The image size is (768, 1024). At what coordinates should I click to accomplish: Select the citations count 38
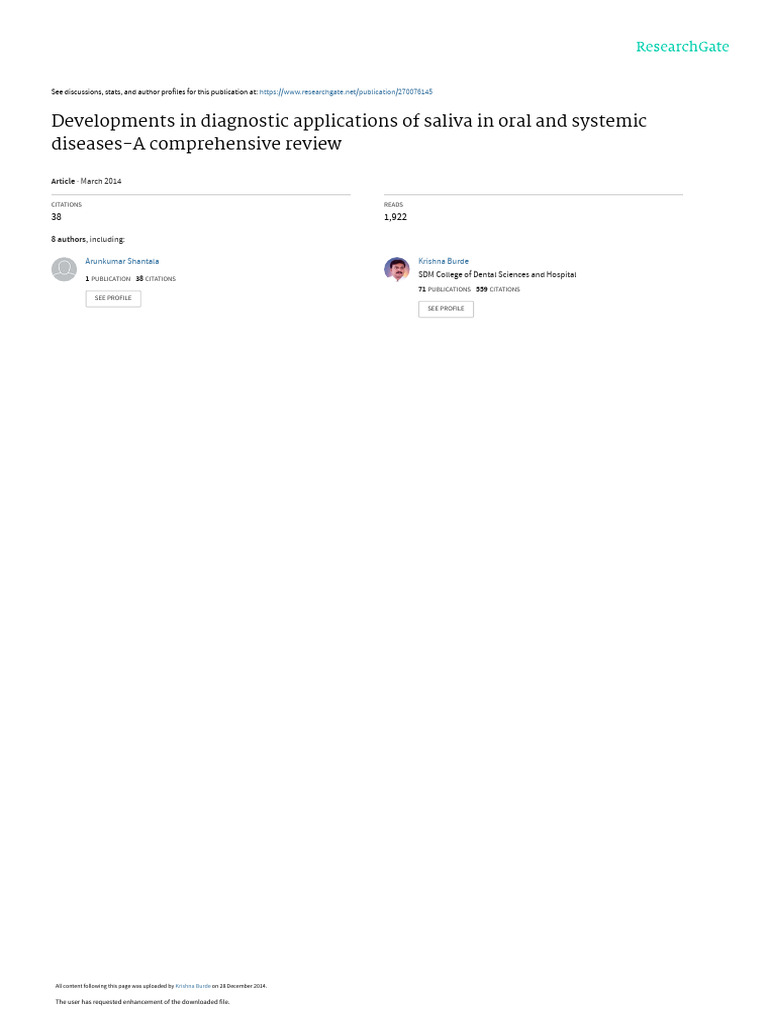click(56, 217)
